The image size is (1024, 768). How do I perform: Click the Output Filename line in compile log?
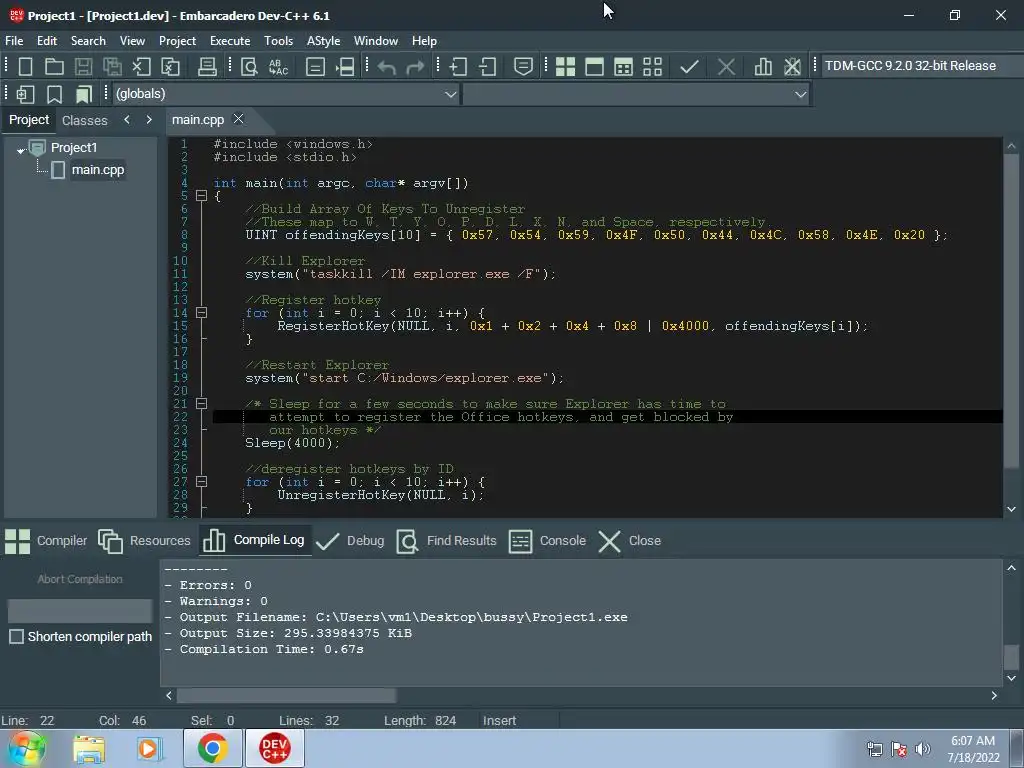pyautogui.click(x=396, y=617)
